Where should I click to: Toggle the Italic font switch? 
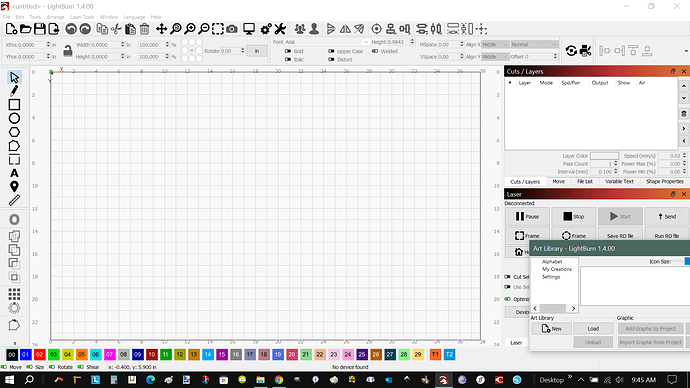click(x=288, y=59)
